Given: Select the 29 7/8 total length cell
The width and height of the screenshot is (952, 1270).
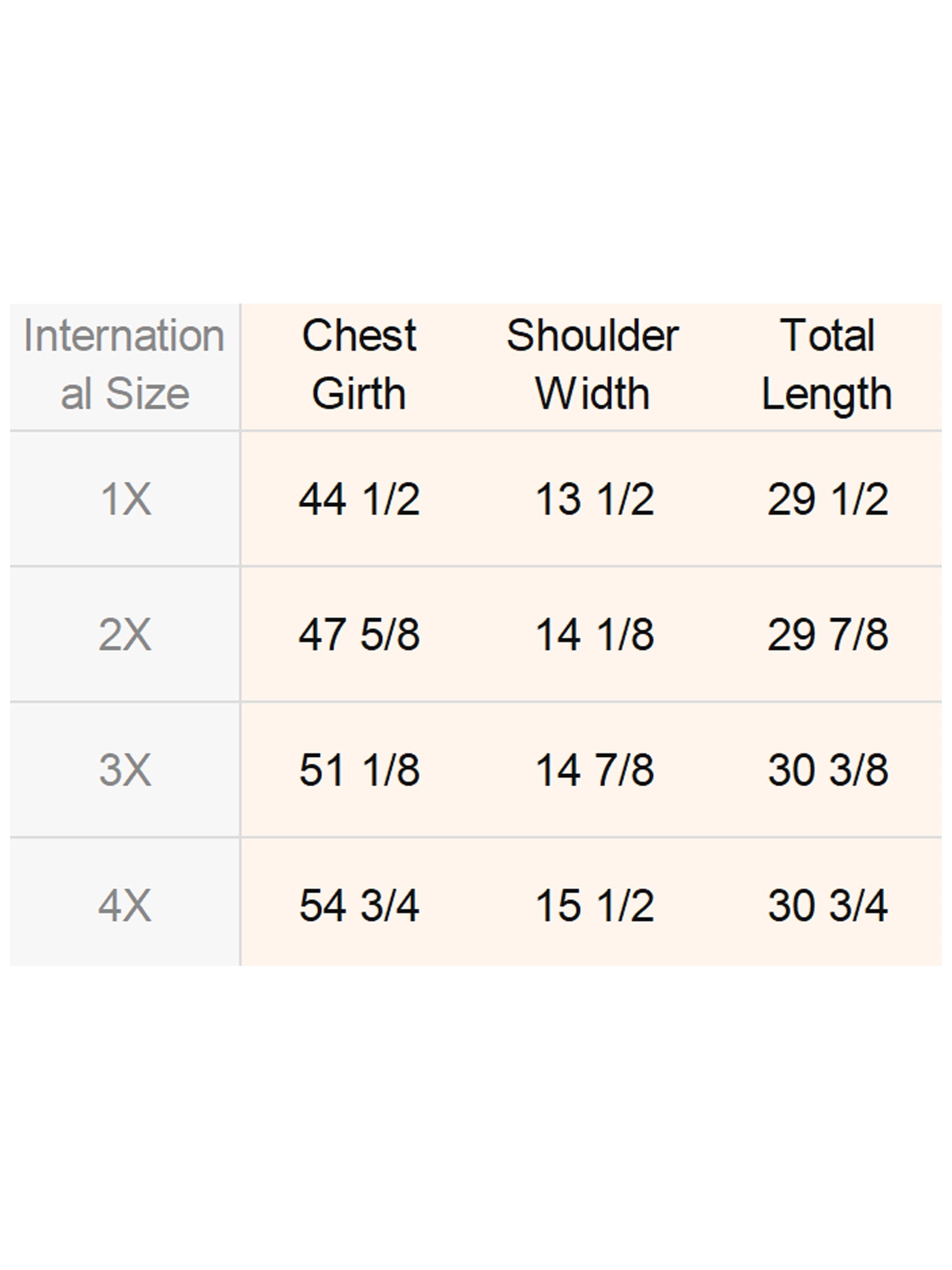Looking at the screenshot, I should click(828, 634).
